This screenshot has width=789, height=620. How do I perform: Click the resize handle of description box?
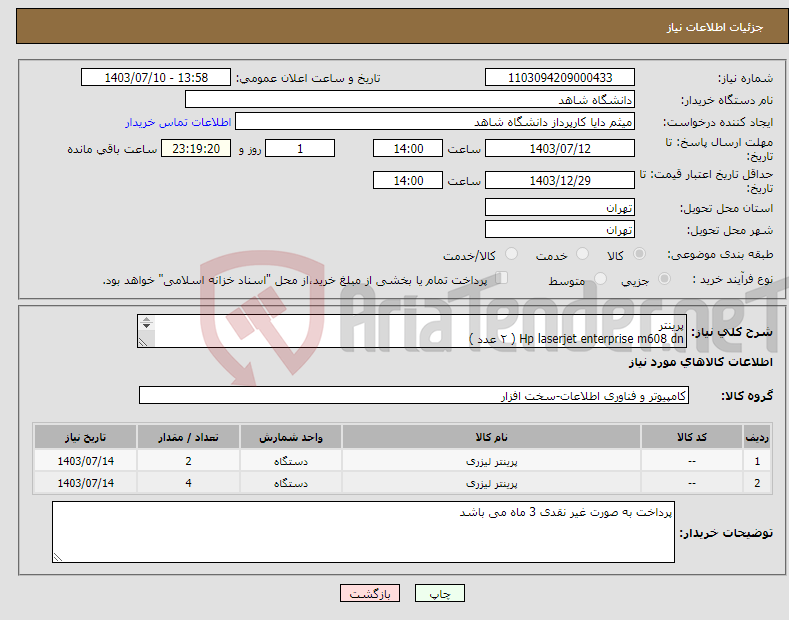tap(143, 342)
